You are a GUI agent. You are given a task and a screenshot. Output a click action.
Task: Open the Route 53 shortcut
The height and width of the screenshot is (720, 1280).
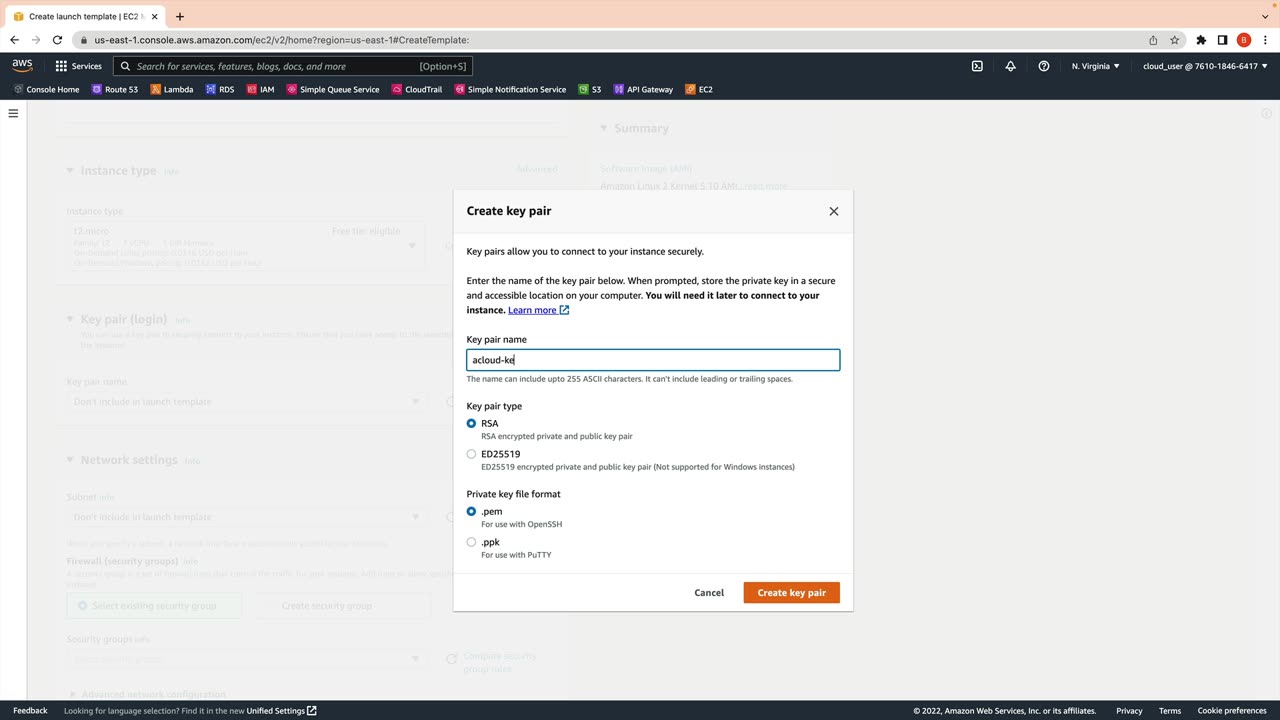(x=115, y=89)
